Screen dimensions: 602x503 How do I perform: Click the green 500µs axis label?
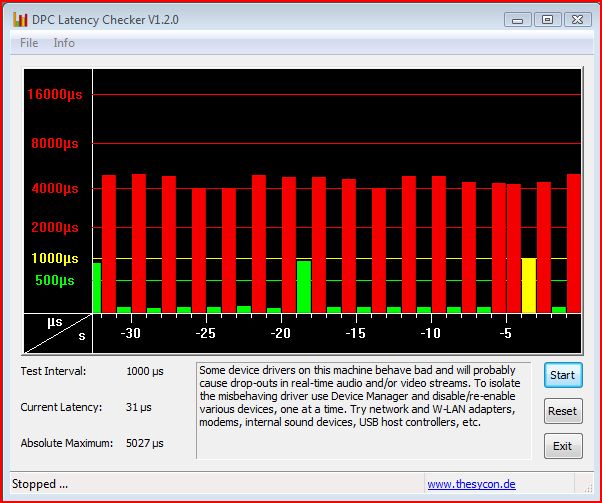[55, 280]
